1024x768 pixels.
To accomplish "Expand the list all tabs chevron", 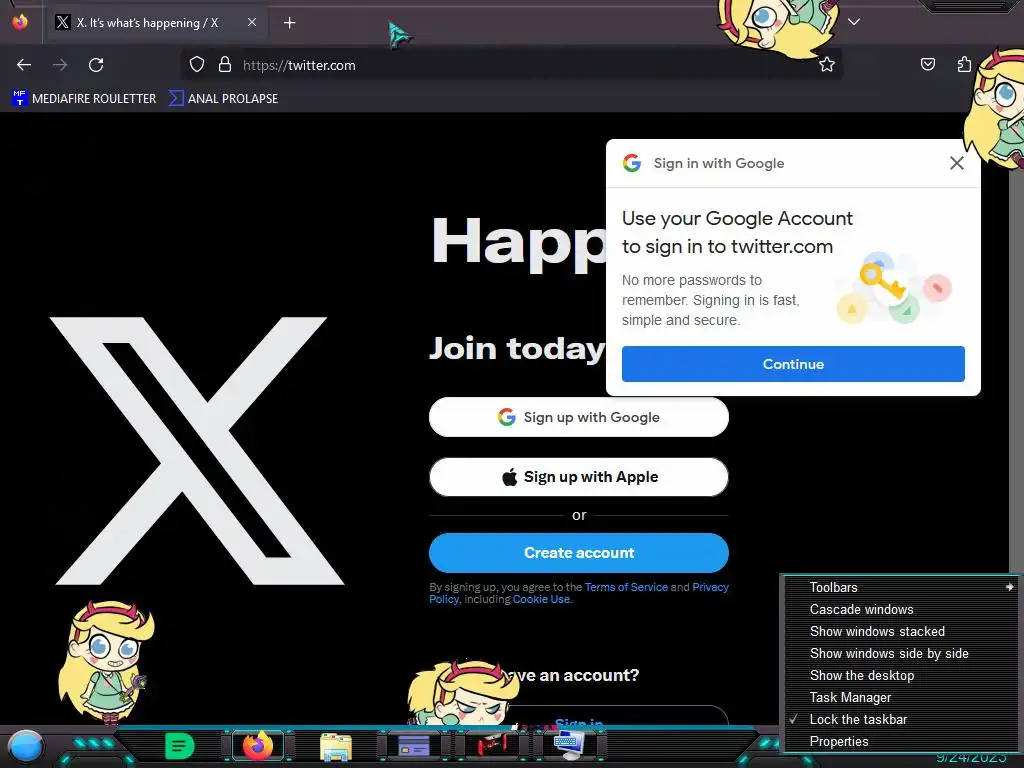I will click(854, 22).
